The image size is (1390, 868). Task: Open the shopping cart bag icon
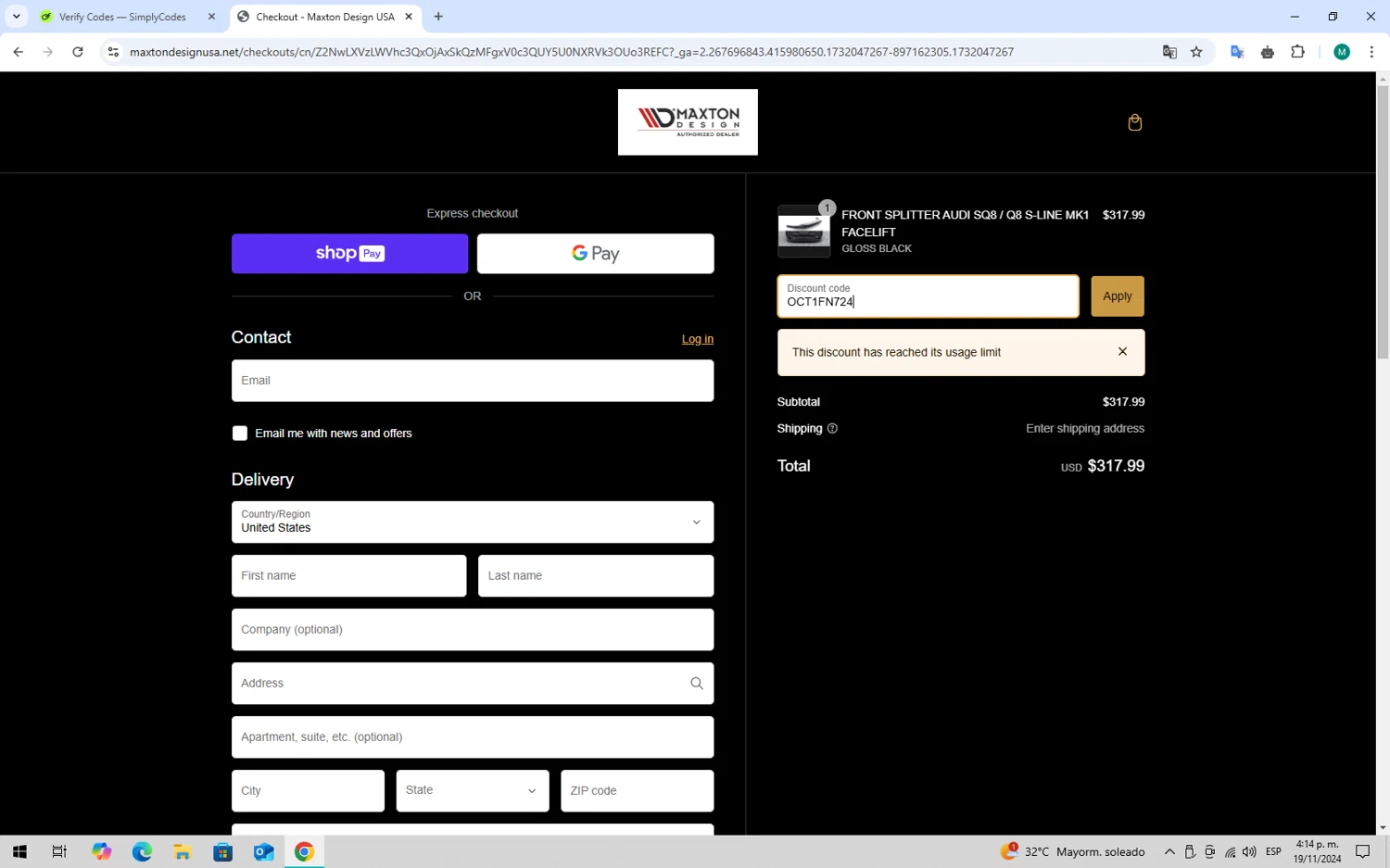pos(1134,122)
